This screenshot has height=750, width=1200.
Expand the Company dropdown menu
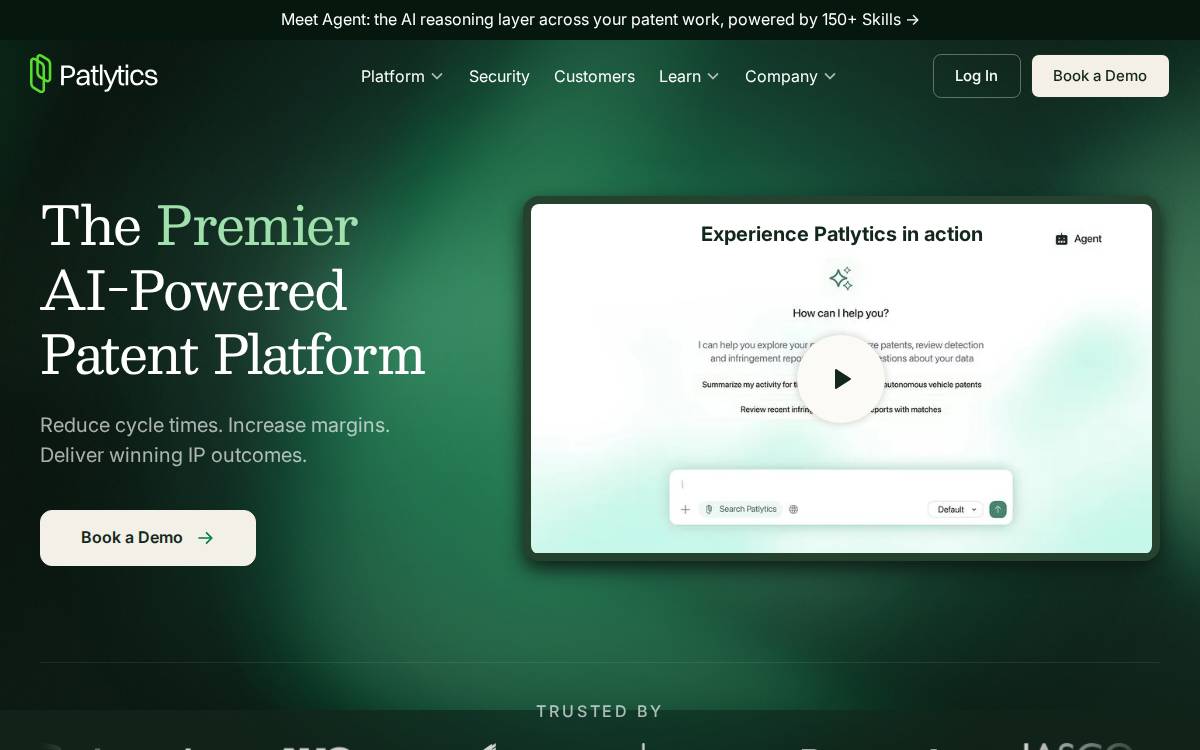tap(790, 76)
